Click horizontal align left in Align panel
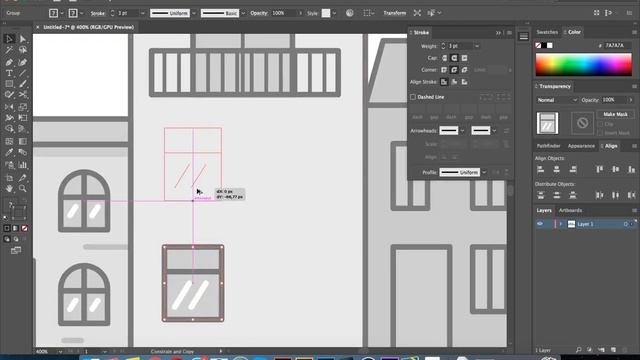The image size is (640, 360). tap(541, 169)
